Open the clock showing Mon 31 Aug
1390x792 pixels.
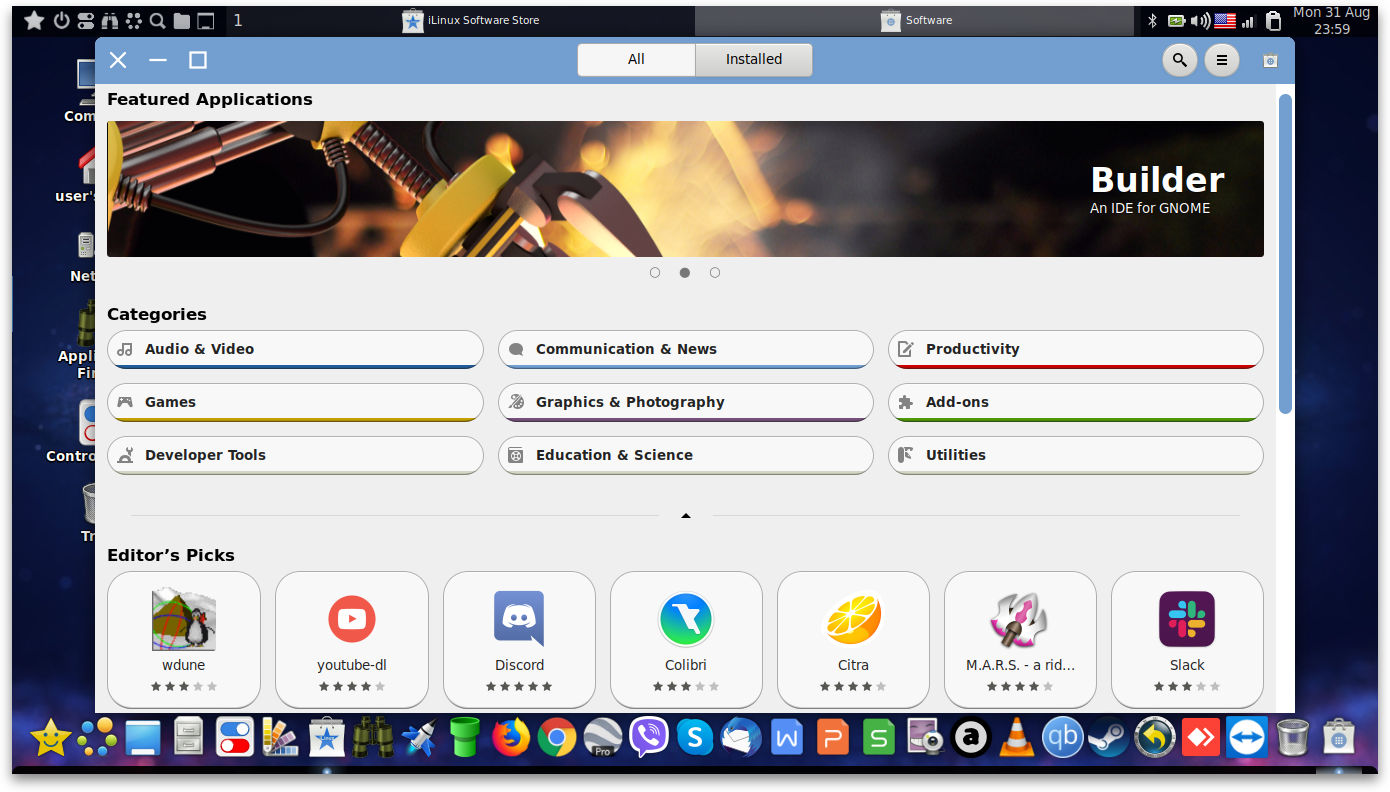[1331, 20]
